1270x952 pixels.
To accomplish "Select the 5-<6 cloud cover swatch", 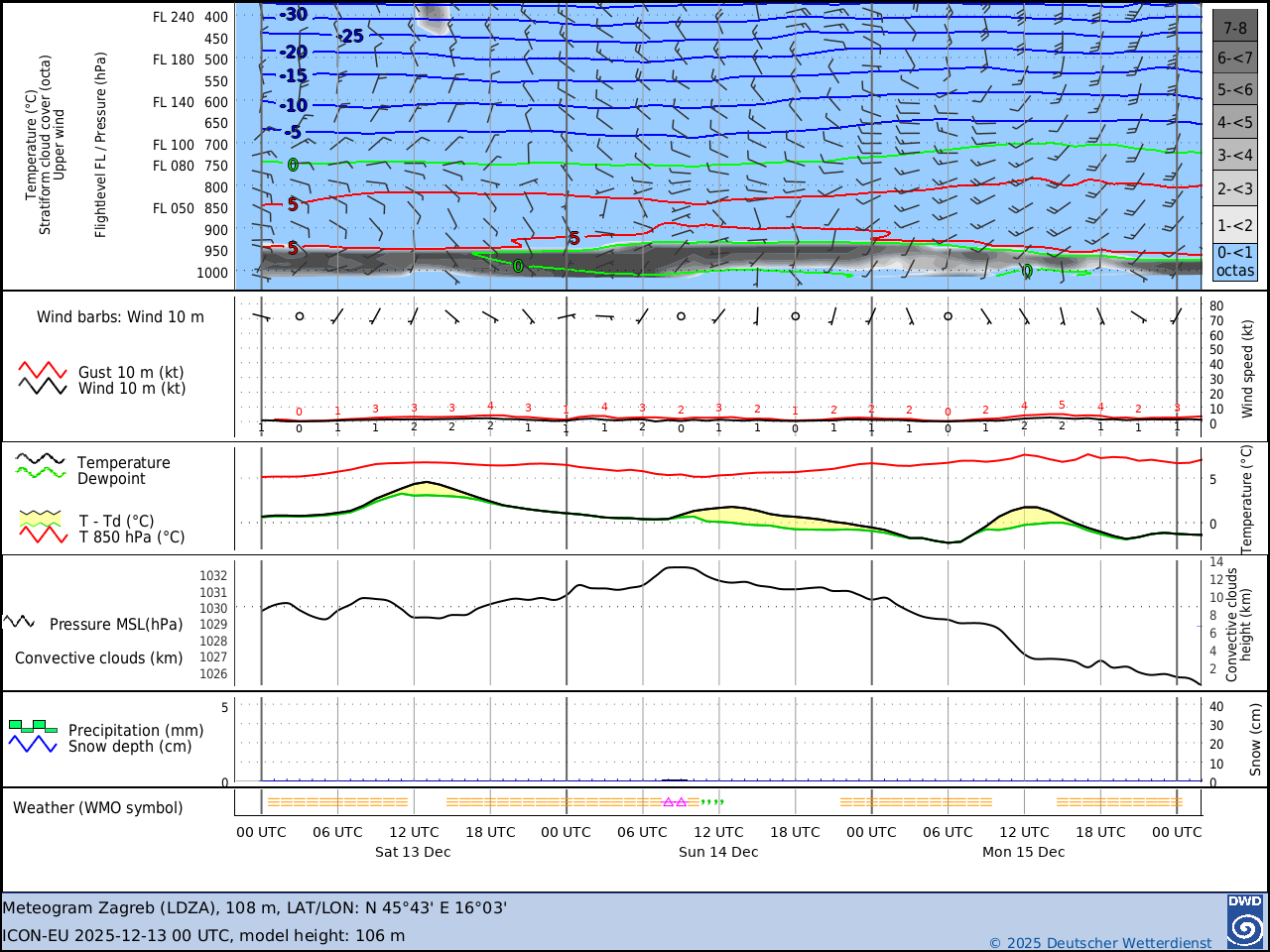I will 1235,90.
